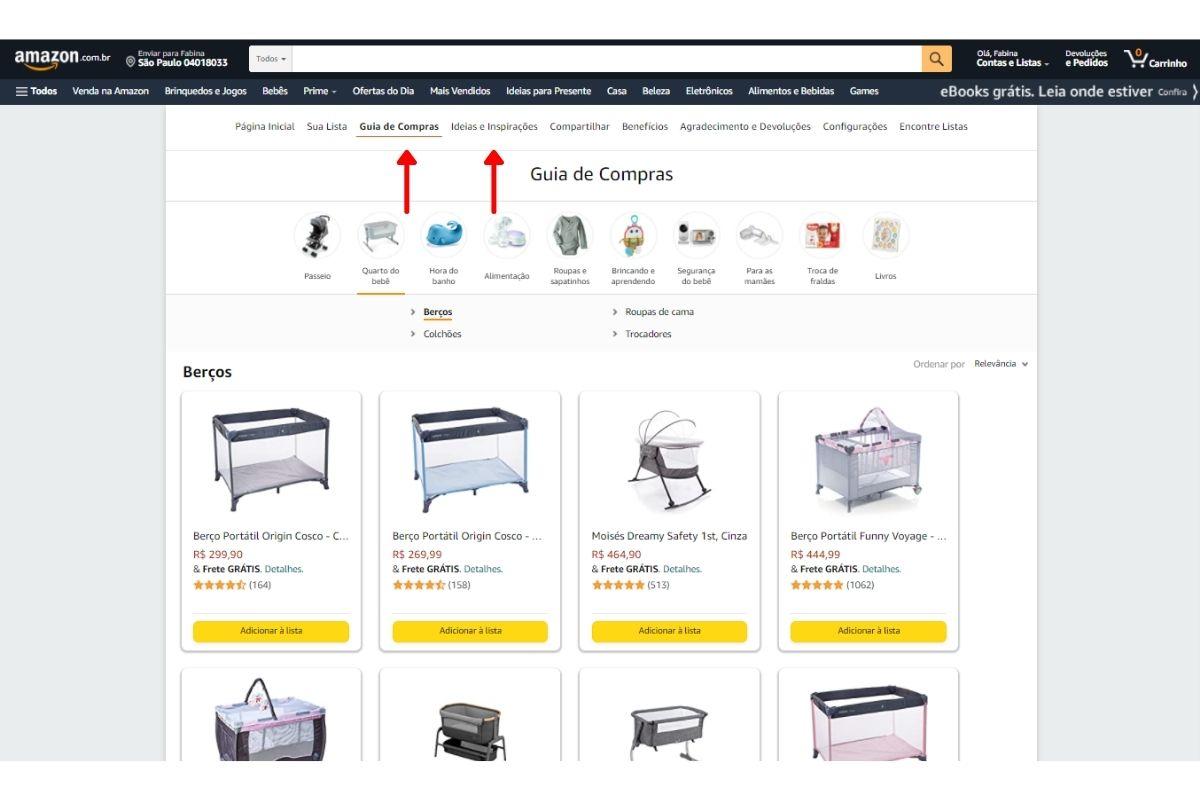Image resolution: width=1200 pixels, height=800 pixels.
Task: Click the orange search magnifier button
Action: 936,59
